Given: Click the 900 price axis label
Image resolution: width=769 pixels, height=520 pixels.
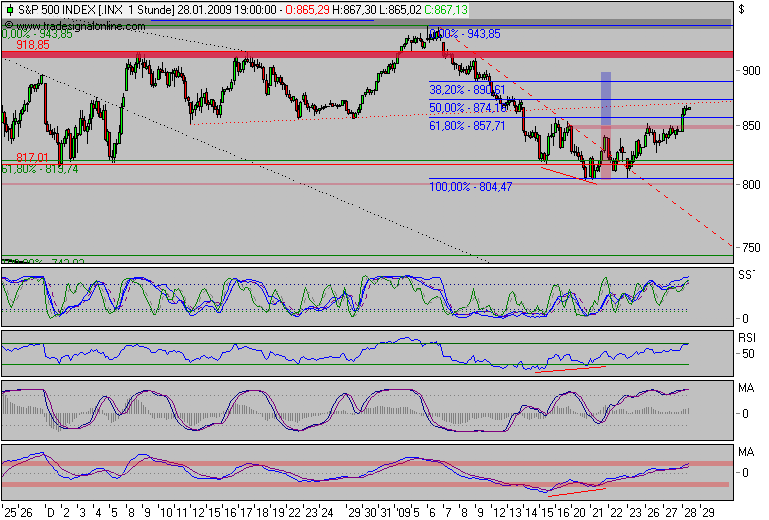Looking at the screenshot, I should coord(751,71).
